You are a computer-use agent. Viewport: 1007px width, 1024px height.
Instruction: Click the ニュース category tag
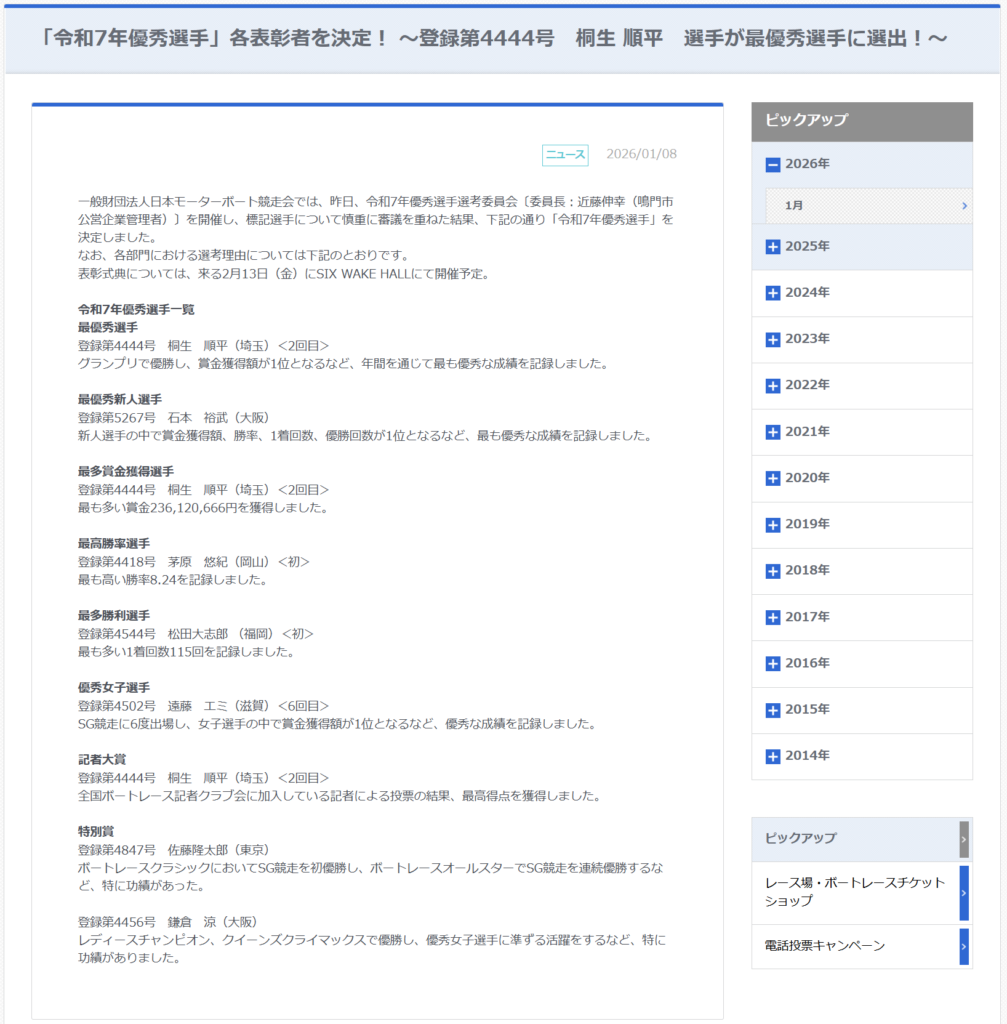pyautogui.click(x=565, y=155)
